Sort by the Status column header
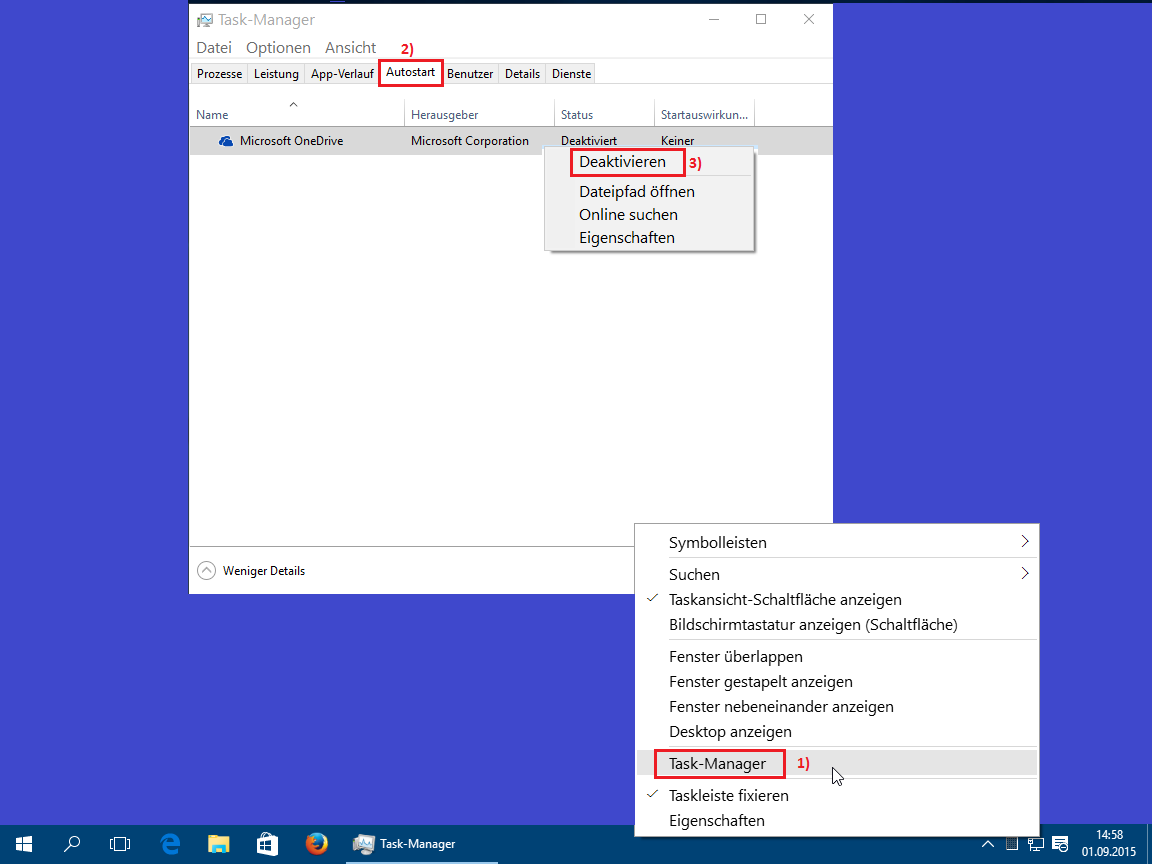 coord(604,114)
